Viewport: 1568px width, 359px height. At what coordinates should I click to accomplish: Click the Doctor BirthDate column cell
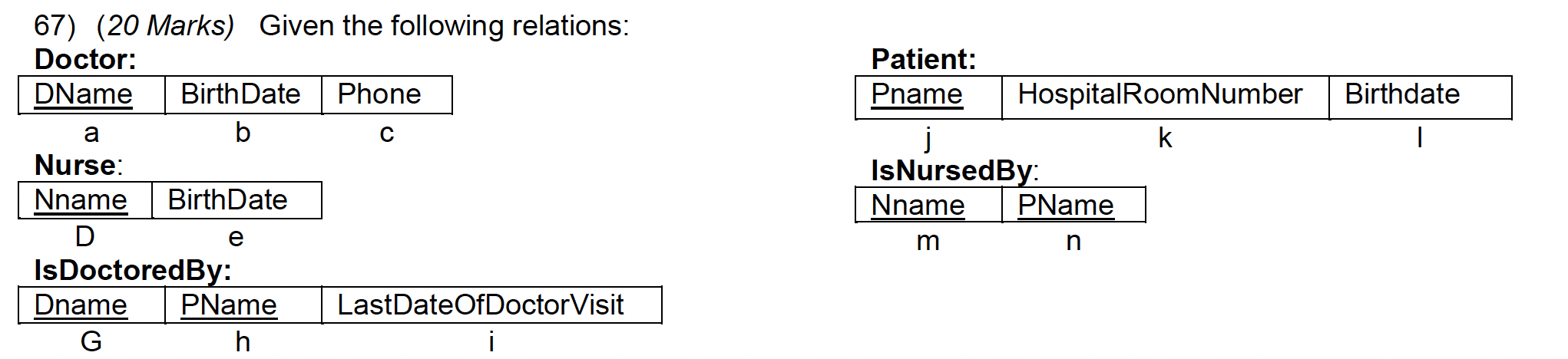[243, 94]
